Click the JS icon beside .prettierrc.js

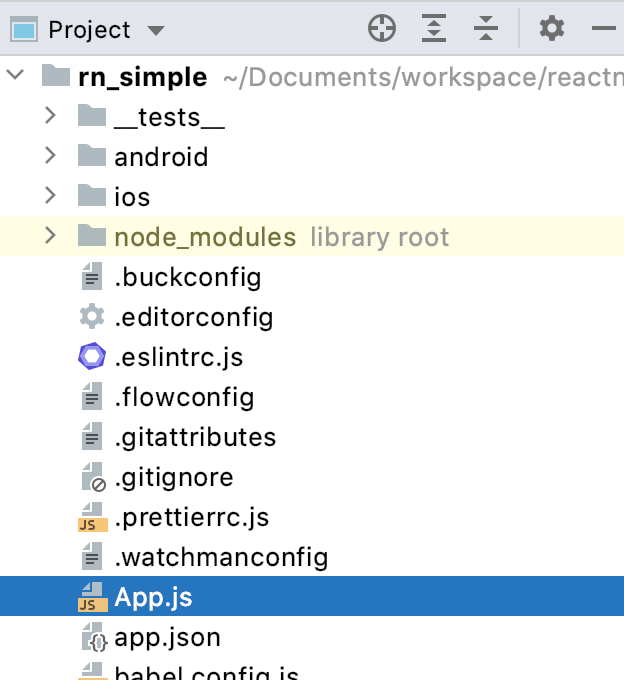pyautogui.click(x=91, y=518)
